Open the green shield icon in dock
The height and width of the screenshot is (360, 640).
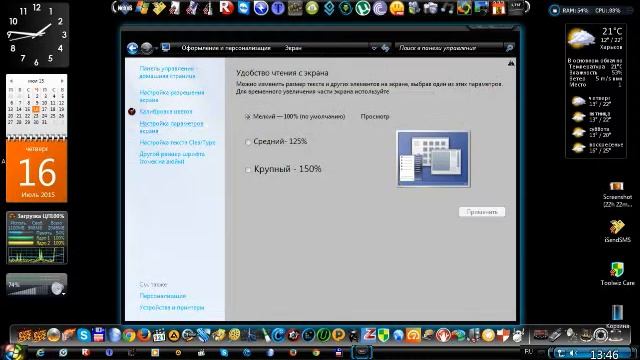383,336
